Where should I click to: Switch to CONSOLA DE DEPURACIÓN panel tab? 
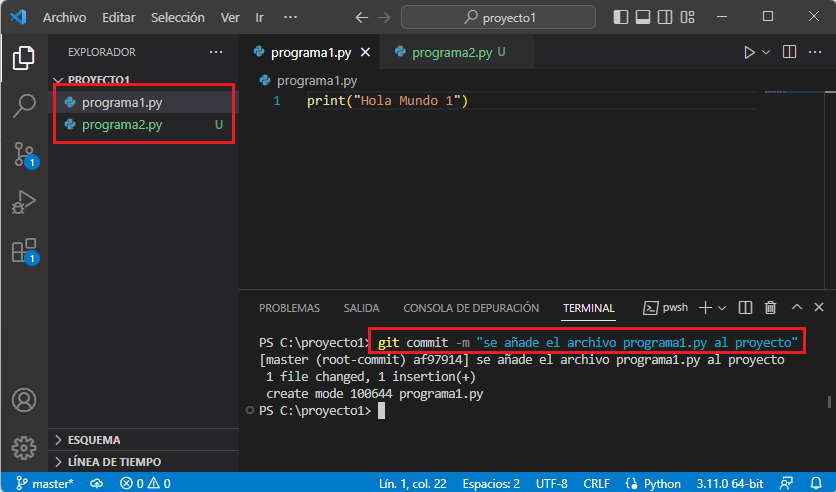coord(471,308)
